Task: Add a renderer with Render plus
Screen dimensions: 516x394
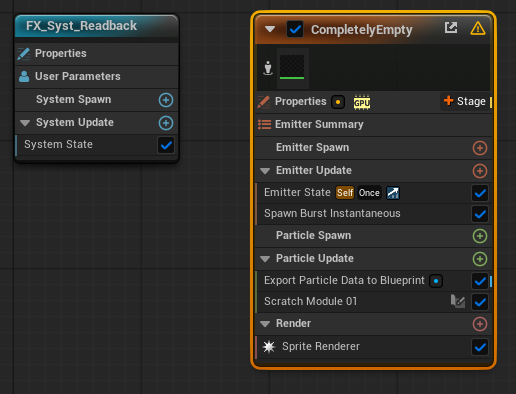Action: click(480, 324)
